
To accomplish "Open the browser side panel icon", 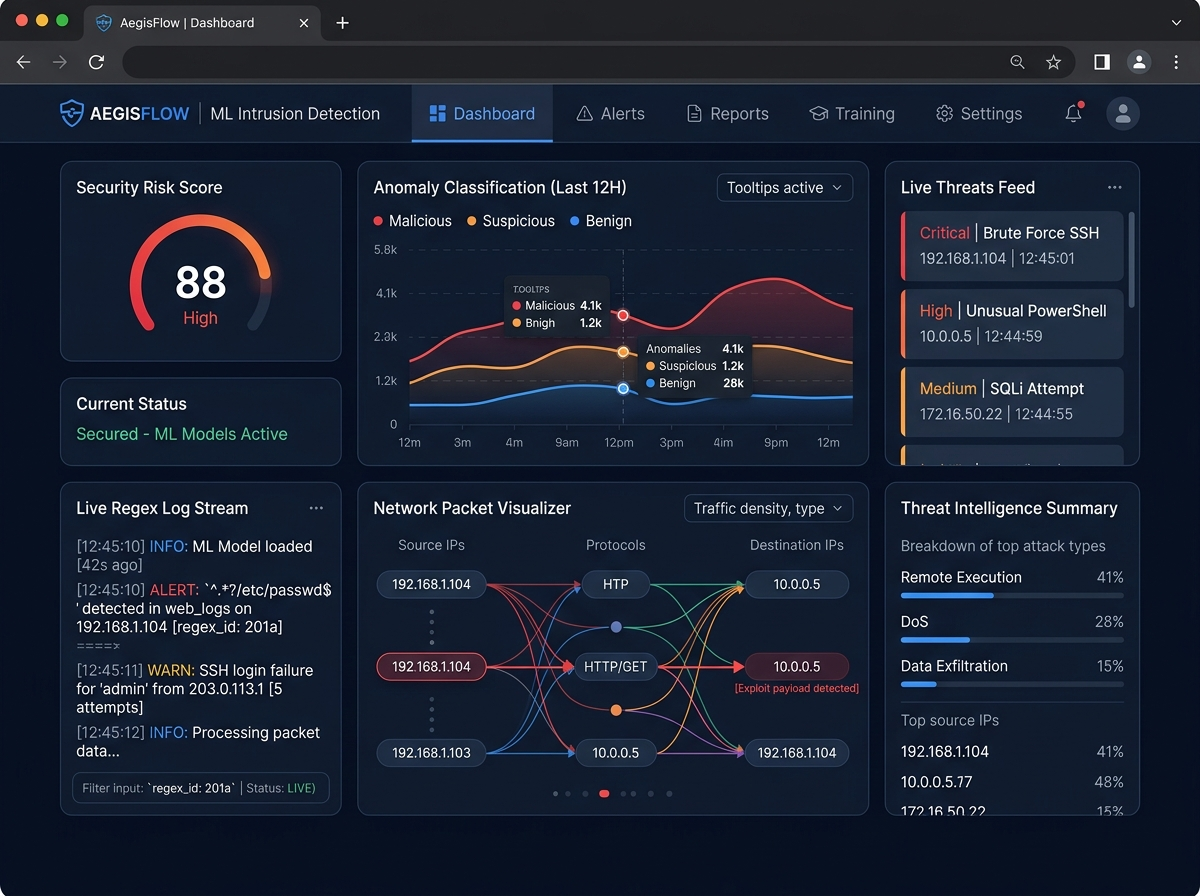I will tap(1102, 62).
